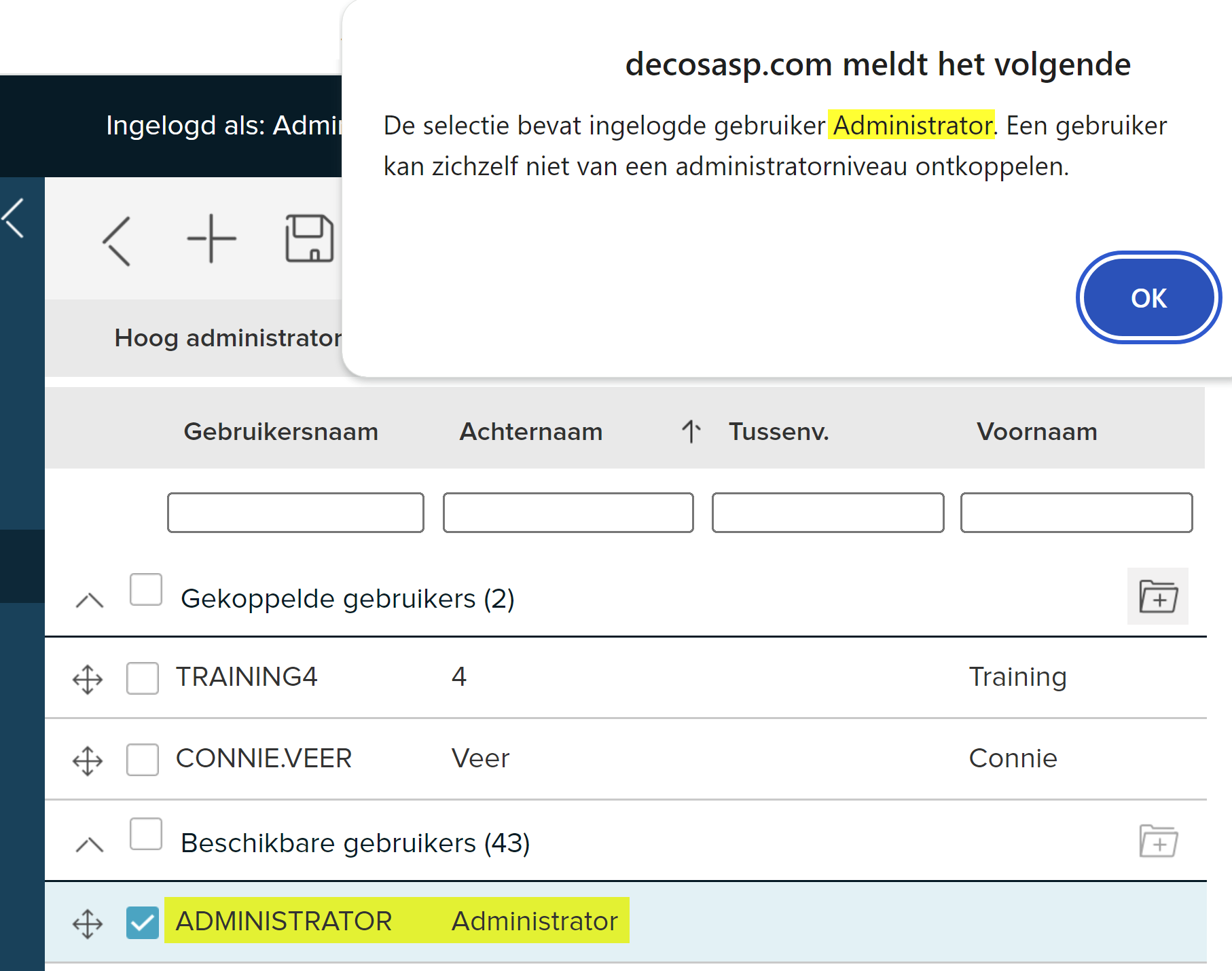Click the Training first name cell
1232x971 pixels.
click(1017, 677)
